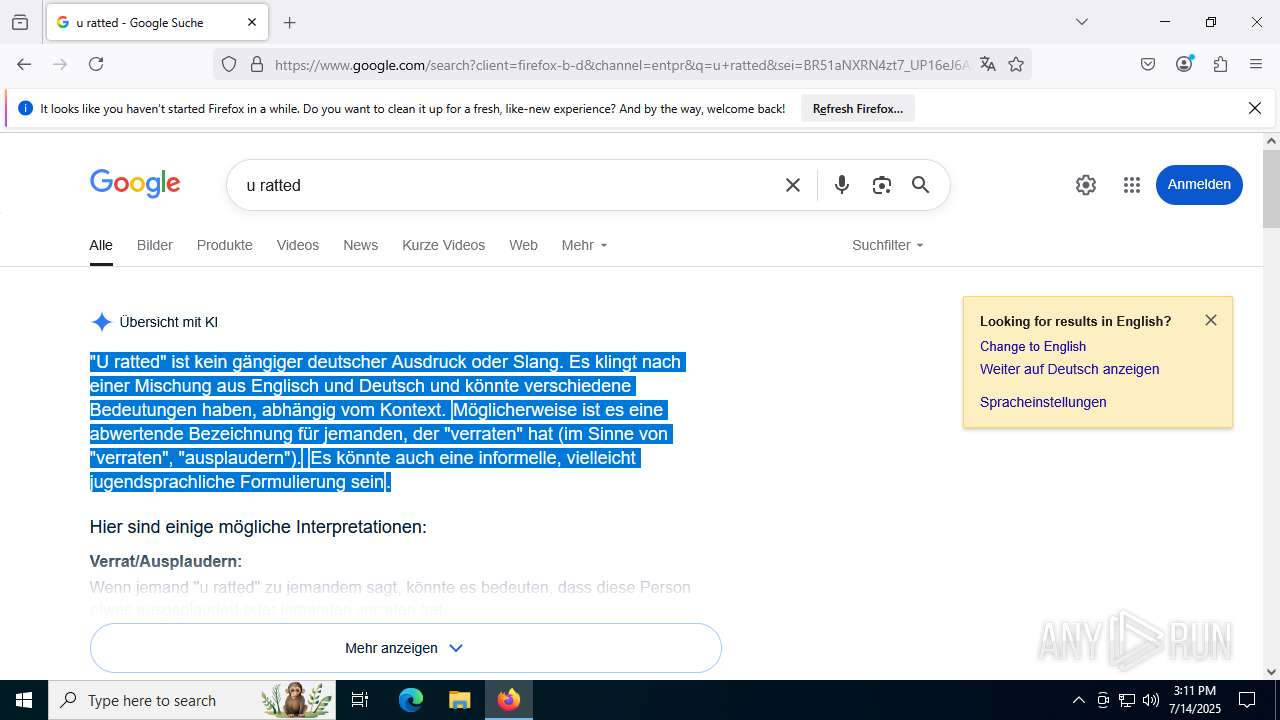
Task: Close the English results suggestion box
Action: pyautogui.click(x=1211, y=320)
